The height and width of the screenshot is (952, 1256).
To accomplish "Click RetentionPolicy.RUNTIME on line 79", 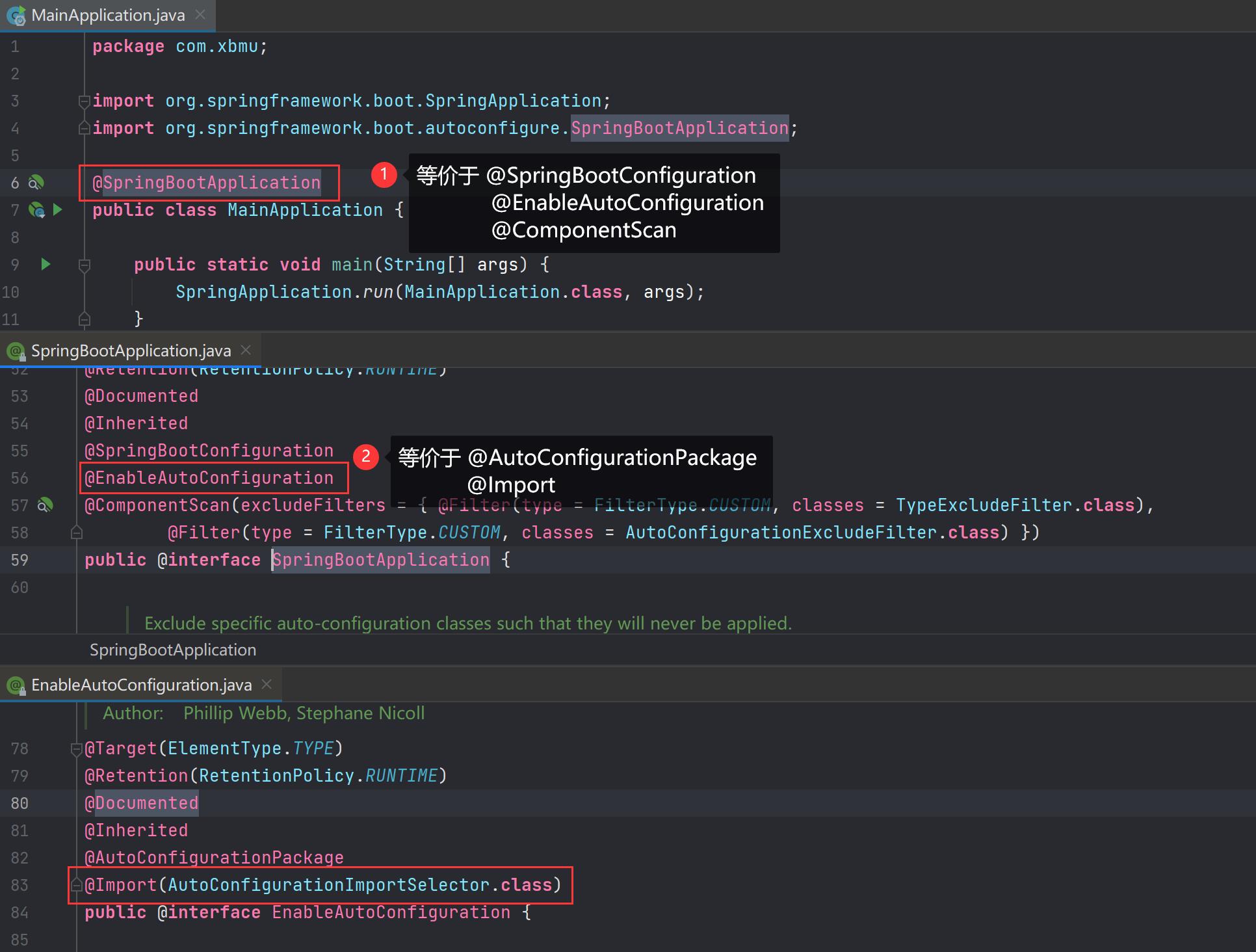I will point(319,776).
